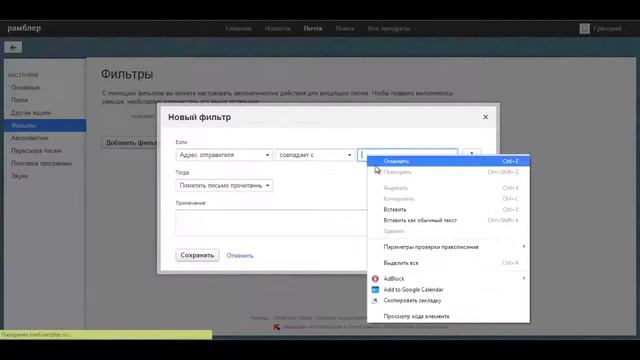Close the Новый фильтр dialog
This screenshot has width=640, height=360.
point(485,117)
